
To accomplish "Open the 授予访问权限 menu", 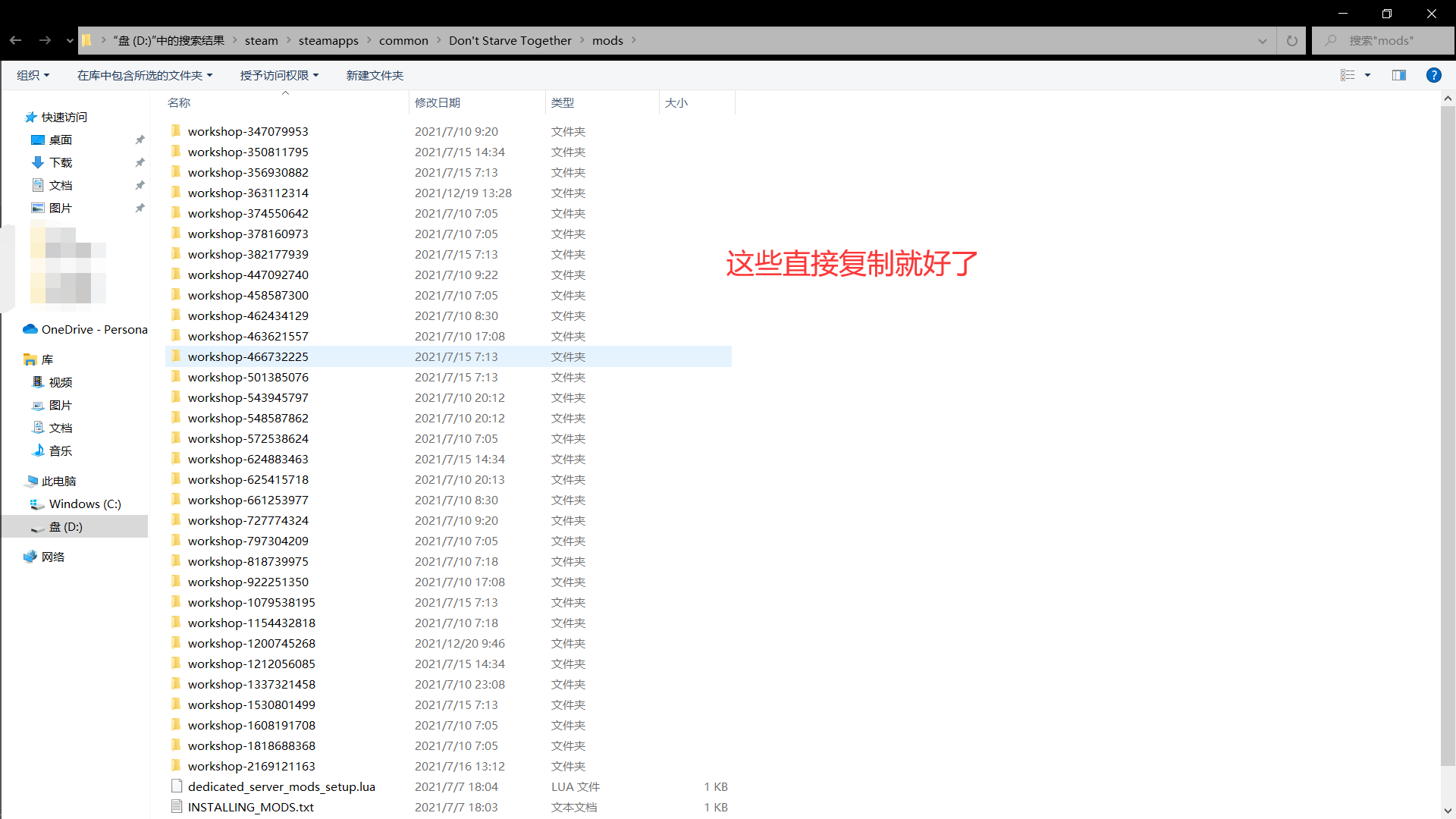I will (x=278, y=75).
